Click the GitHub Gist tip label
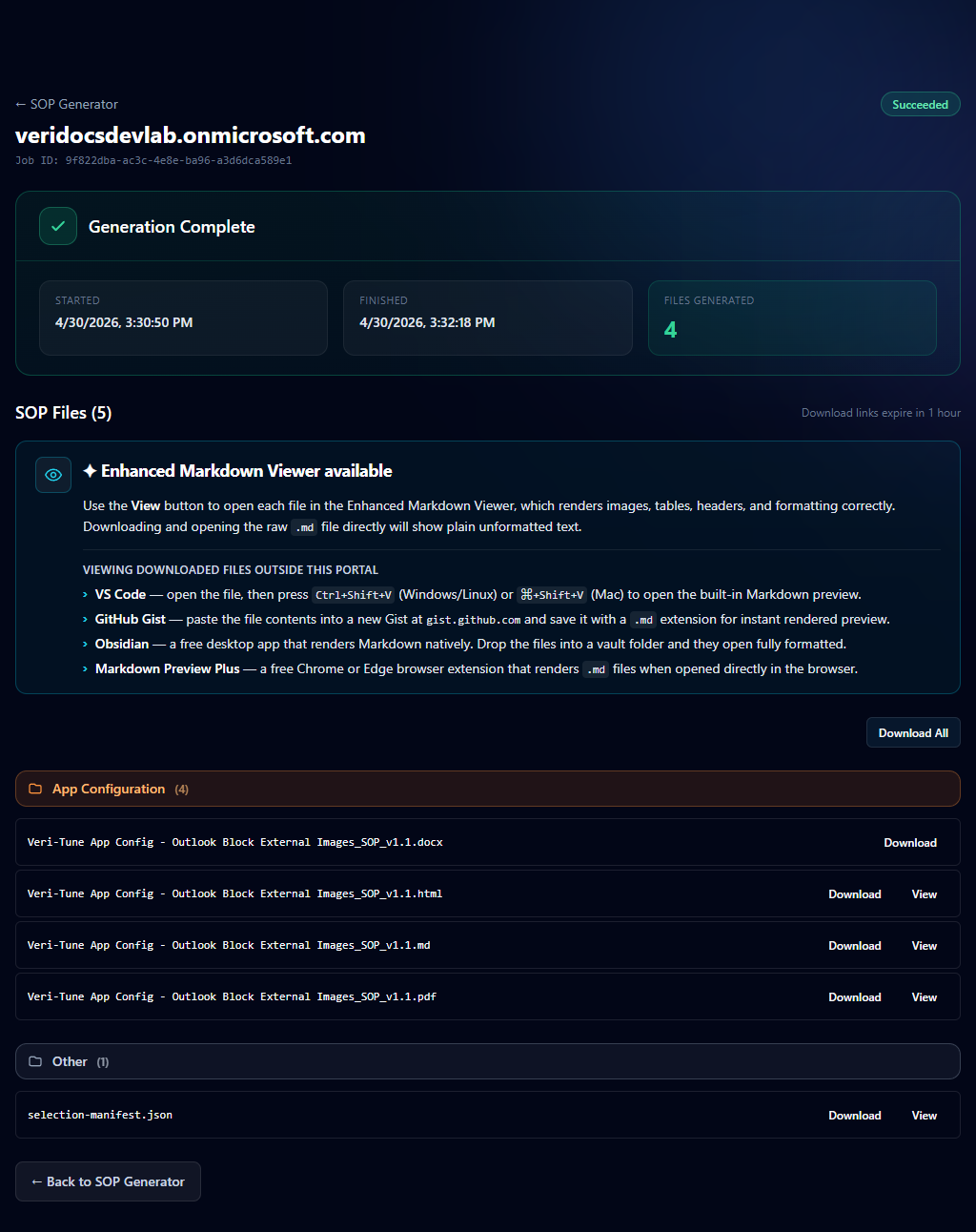This screenshot has height=1232, width=976. [130, 619]
